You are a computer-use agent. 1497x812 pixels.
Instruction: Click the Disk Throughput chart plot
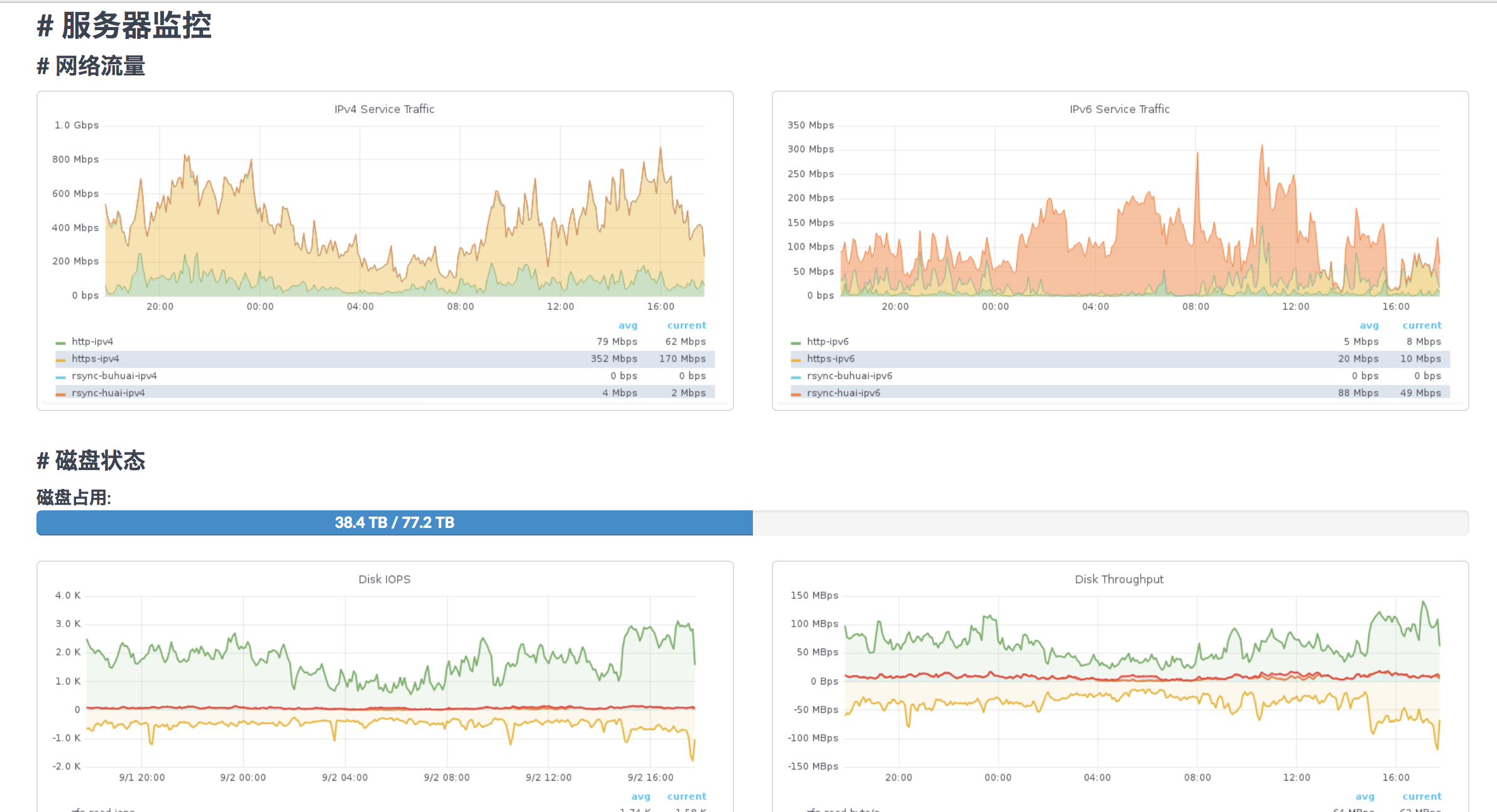1142,681
